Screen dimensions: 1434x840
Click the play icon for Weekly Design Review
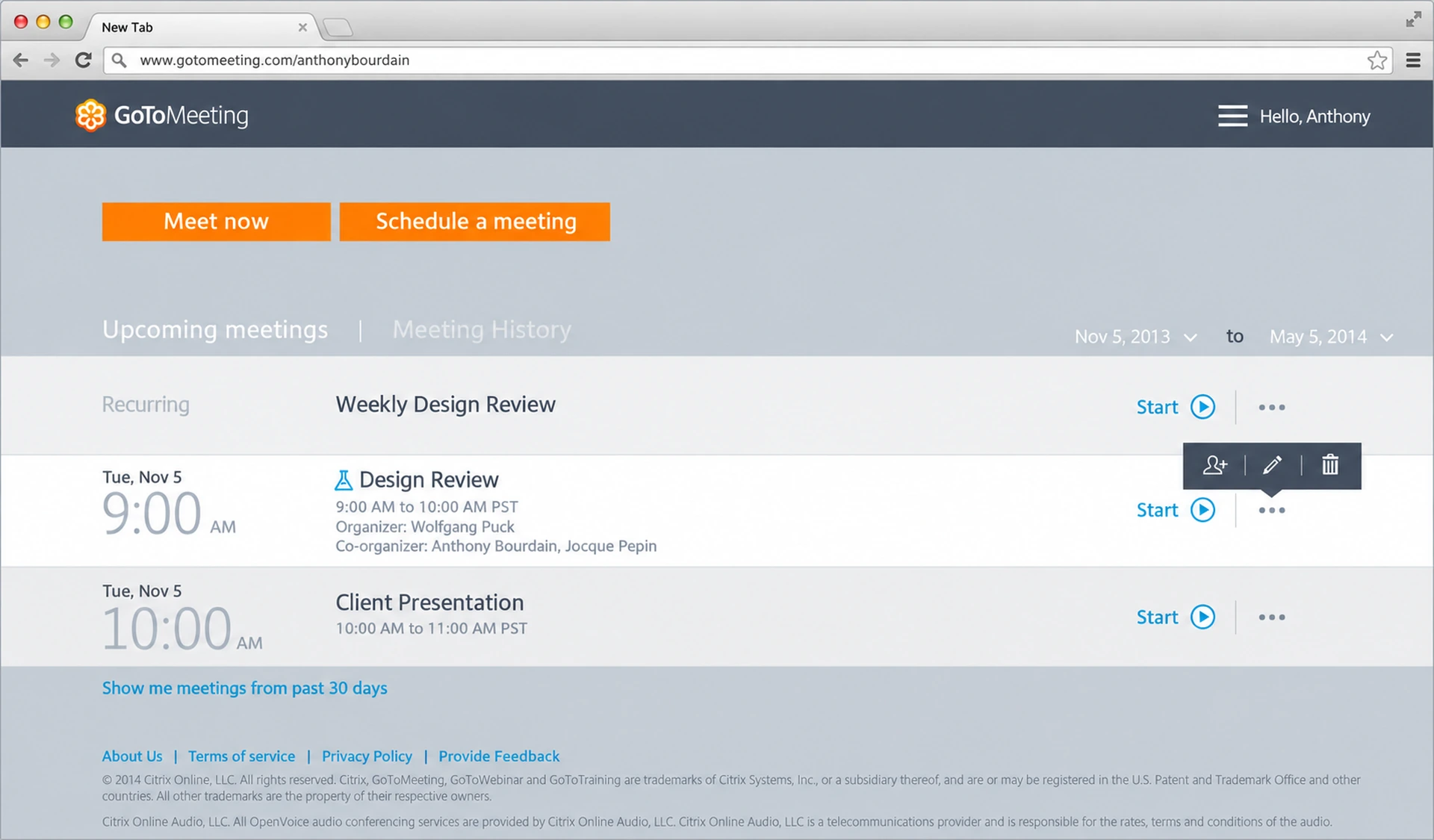pos(1202,407)
